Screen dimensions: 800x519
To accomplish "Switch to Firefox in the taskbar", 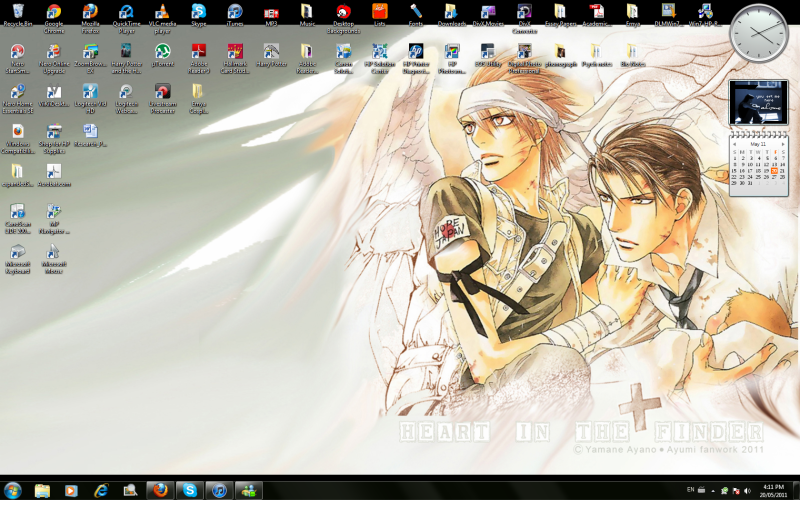I will pyautogui.click(x=161, y=490).
